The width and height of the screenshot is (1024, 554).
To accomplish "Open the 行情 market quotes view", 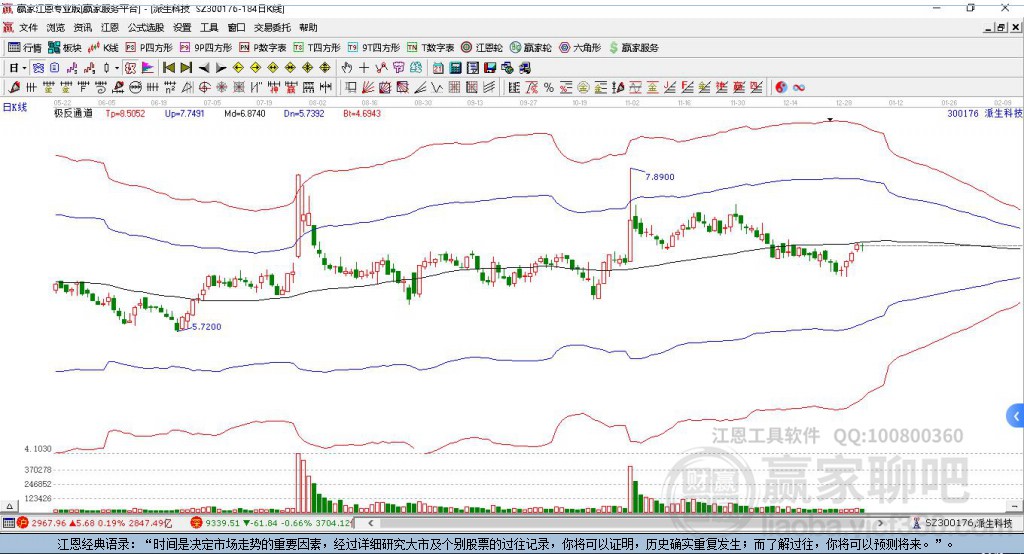I will click(25, 48).
